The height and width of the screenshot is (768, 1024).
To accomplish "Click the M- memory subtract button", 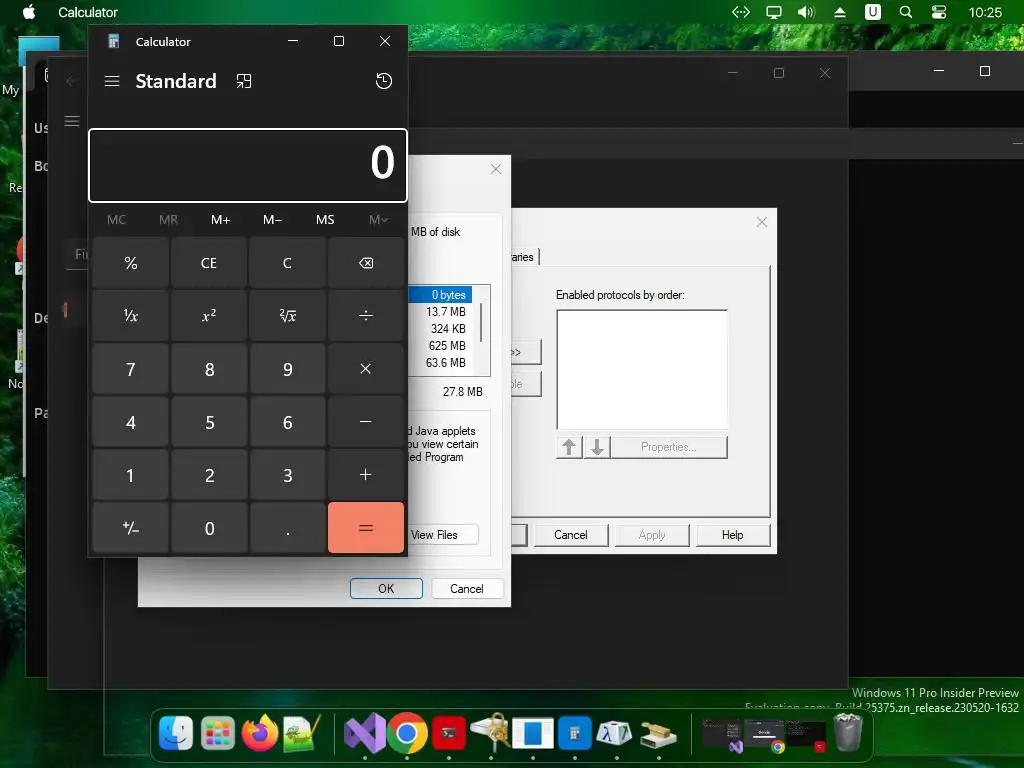I will [272, 219].
